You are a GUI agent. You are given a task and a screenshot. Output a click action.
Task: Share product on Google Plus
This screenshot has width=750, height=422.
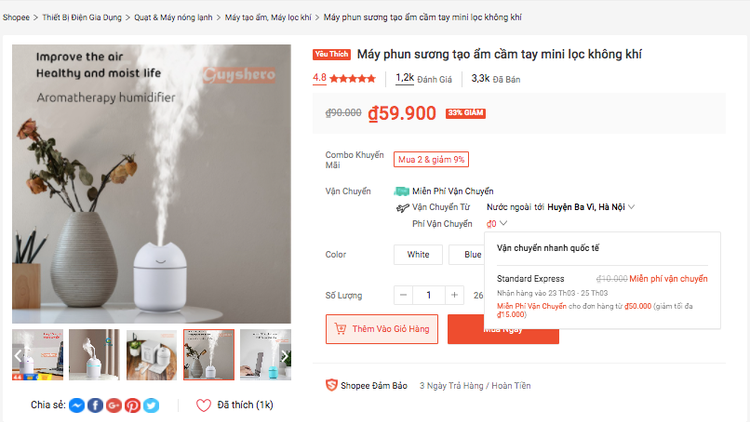(x=114, y=405)
